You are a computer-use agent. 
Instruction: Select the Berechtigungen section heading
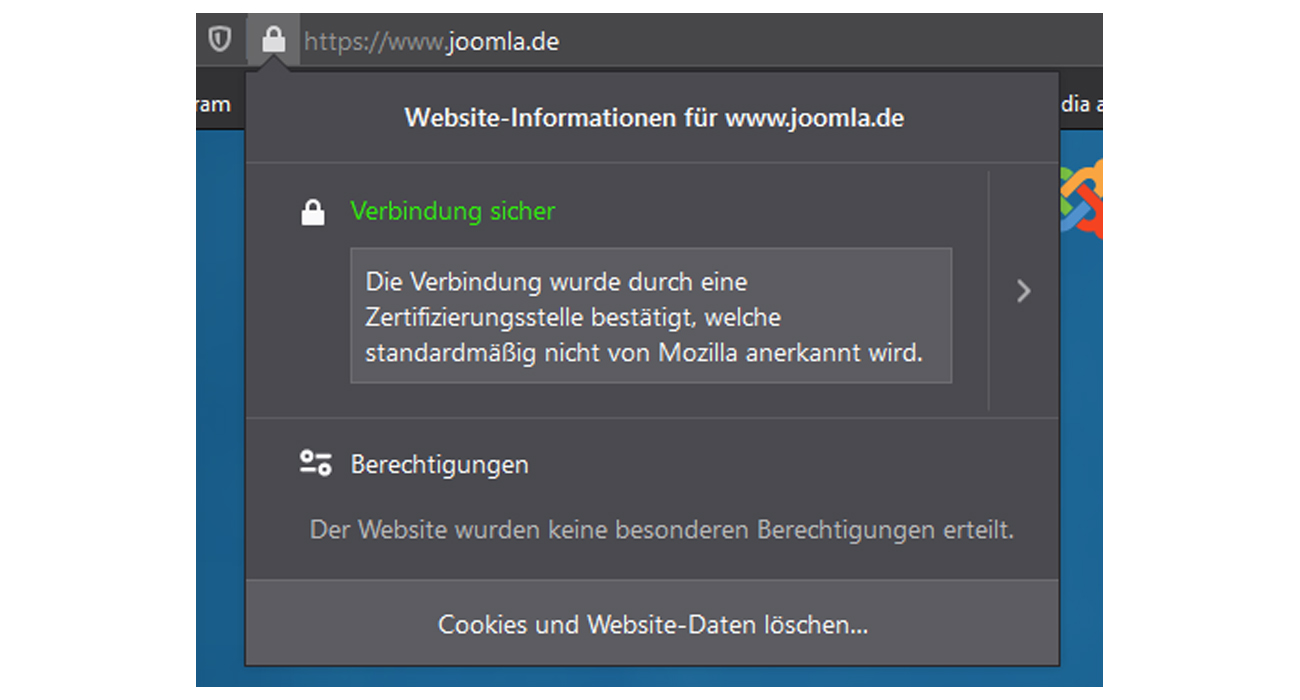tap(439, 465)
